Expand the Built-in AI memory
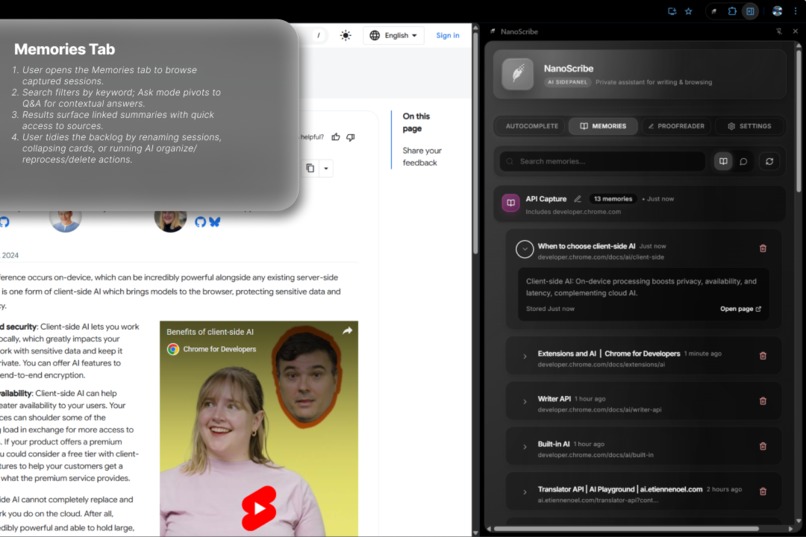This screenshot has width=806, height=537. click(x=525, y=447)
